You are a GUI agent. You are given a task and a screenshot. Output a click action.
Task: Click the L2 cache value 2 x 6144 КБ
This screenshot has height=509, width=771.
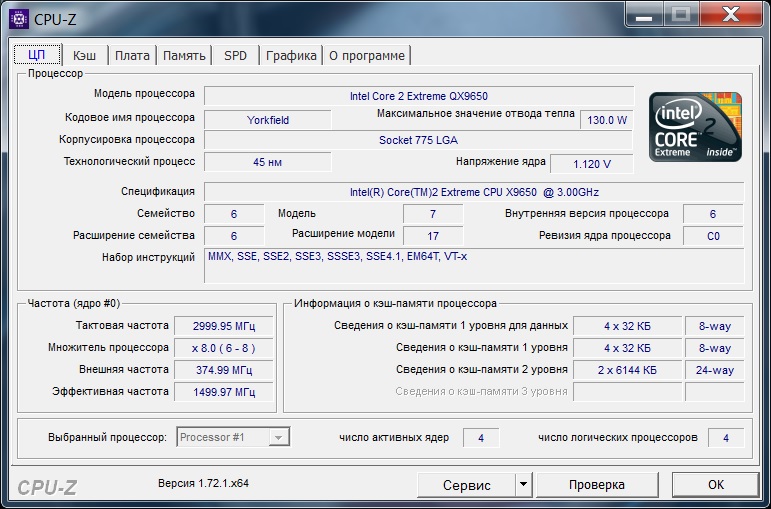[x=627, y=370]
